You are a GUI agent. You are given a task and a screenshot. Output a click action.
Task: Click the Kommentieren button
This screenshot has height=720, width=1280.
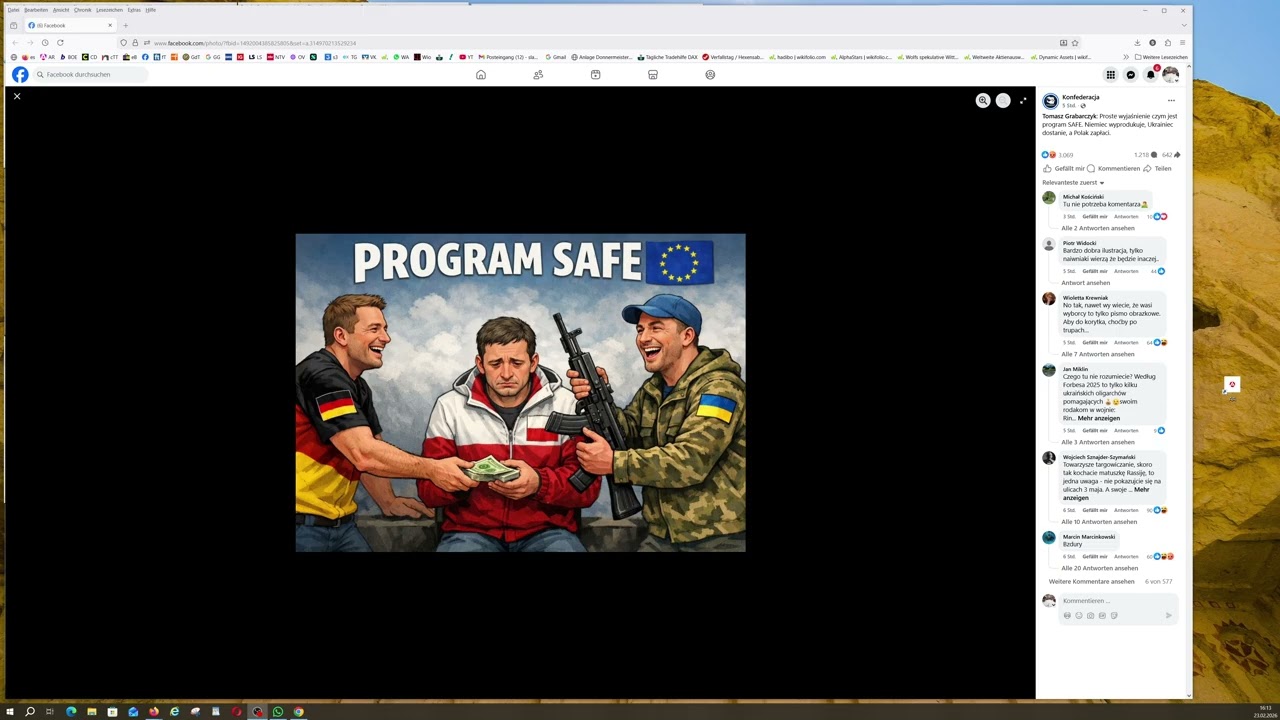[x=1113, y=168]
